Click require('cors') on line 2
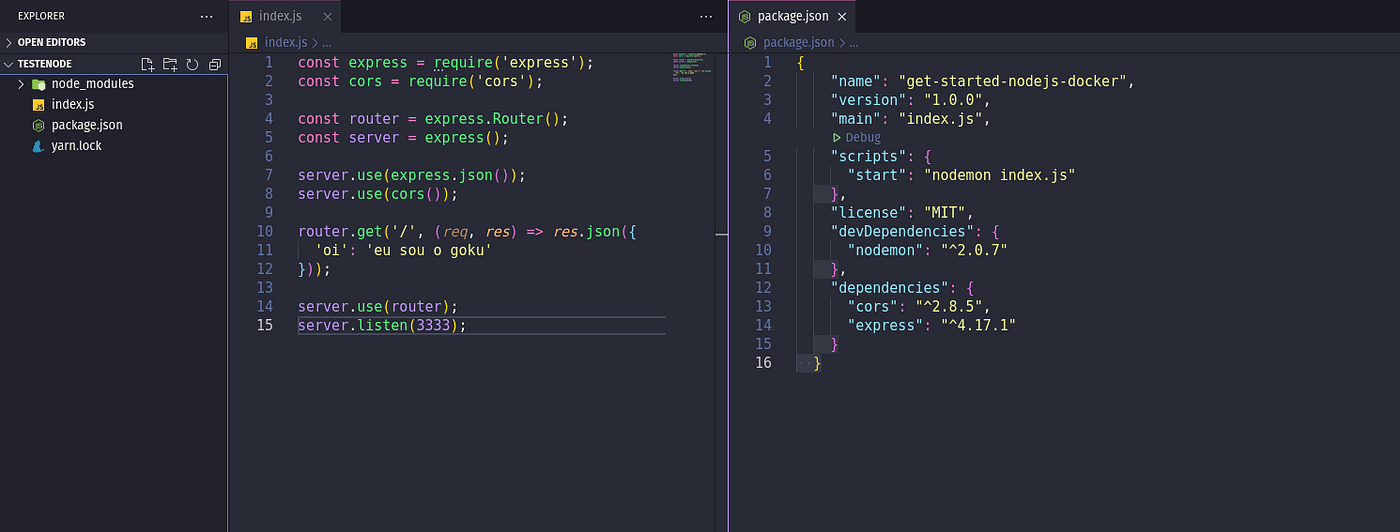The width and height of the screenshot is (1400, 532). [471, 81]
